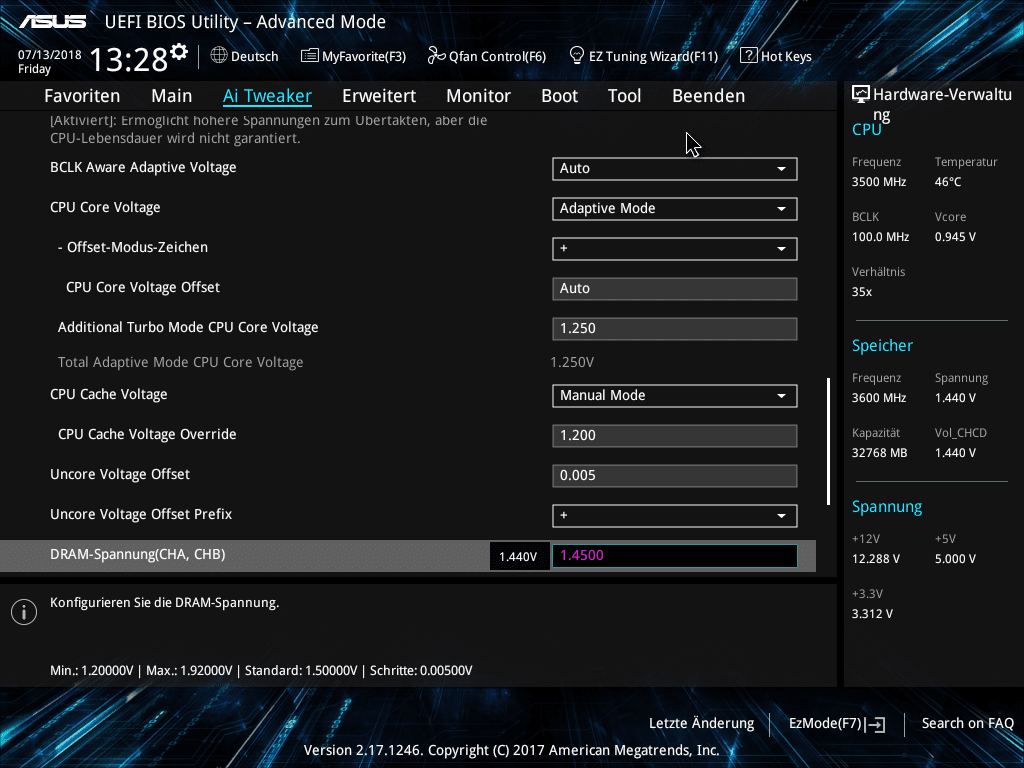1024x768 pixels.
Task: Click Letzte Änderung at the bottom
Action: (701, 724)
